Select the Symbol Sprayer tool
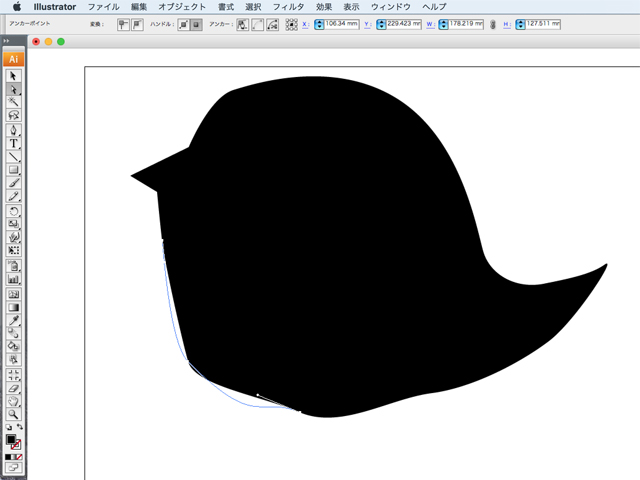The image size is (640, 480). [x=13, y=266]
